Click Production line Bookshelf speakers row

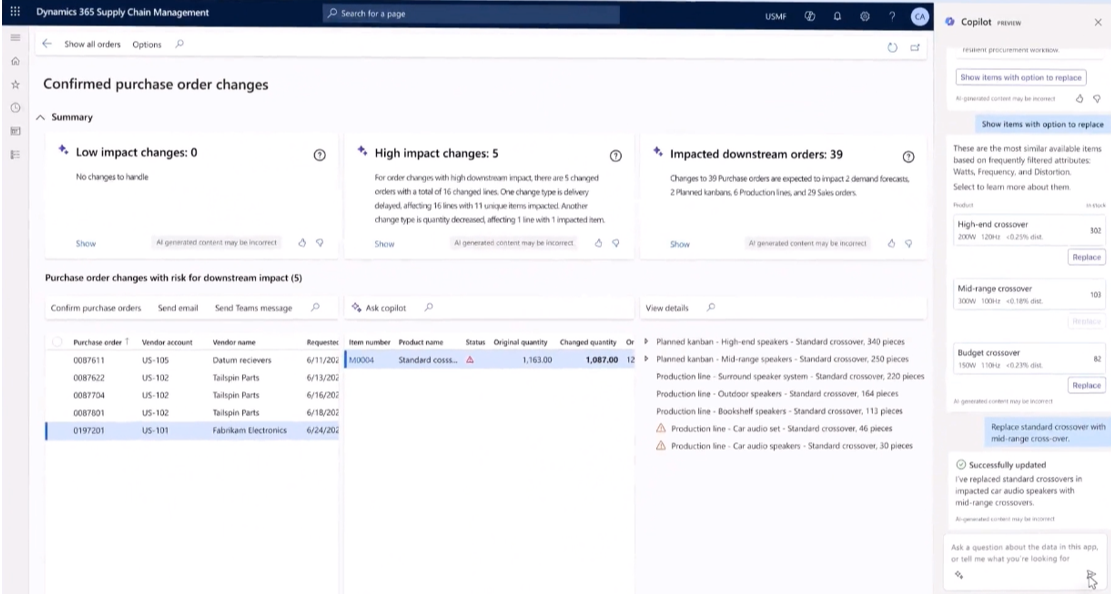coord(779,411)
